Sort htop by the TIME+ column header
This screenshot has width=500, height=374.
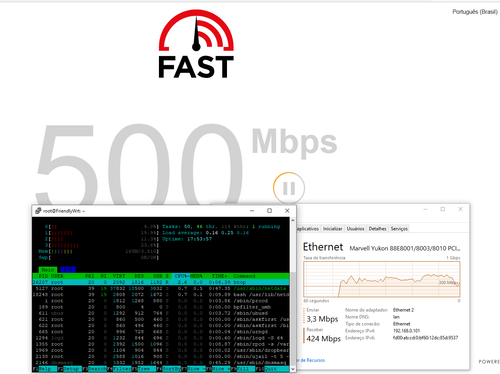(x=219, y=276)
